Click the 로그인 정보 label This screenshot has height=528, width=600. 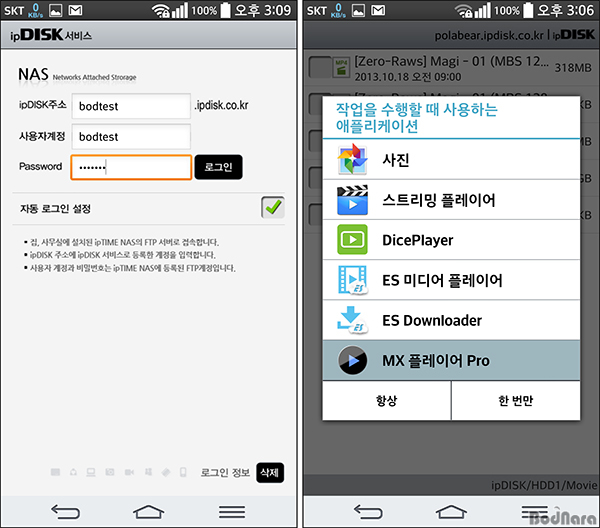point(225,473)
